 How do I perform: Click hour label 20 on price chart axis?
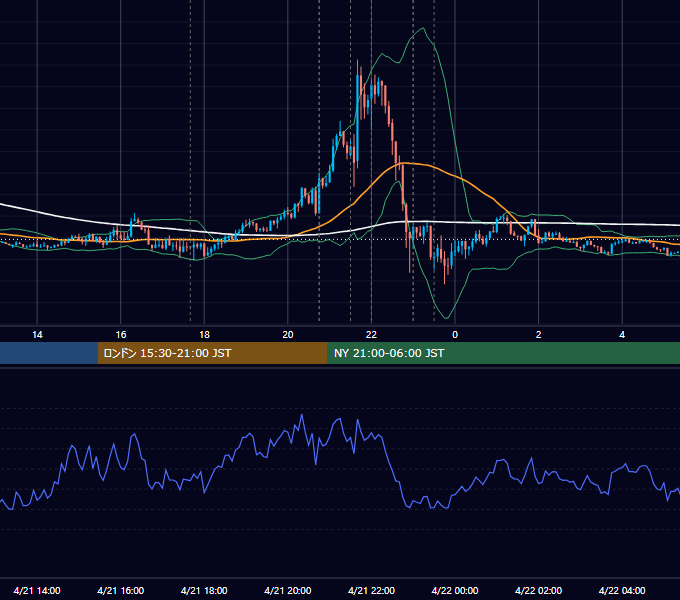point(288,335)
